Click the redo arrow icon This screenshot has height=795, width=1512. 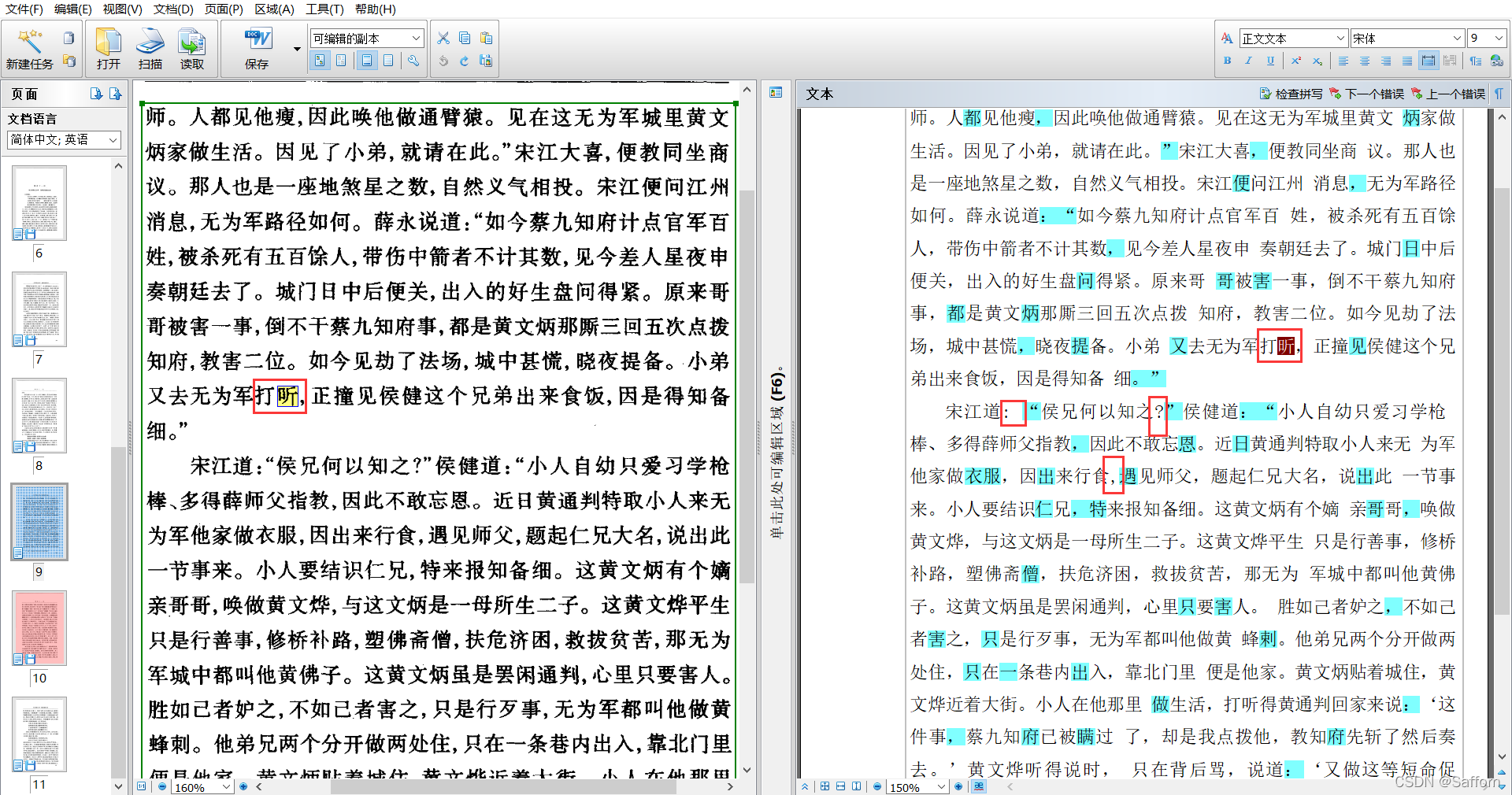click(x=465, y=61)
